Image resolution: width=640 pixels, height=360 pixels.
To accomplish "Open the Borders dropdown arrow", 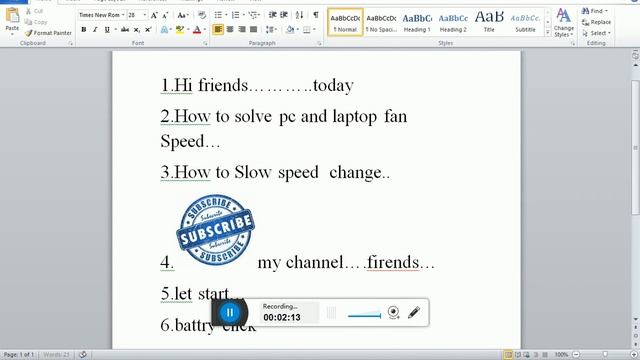I will coord(314,29).
